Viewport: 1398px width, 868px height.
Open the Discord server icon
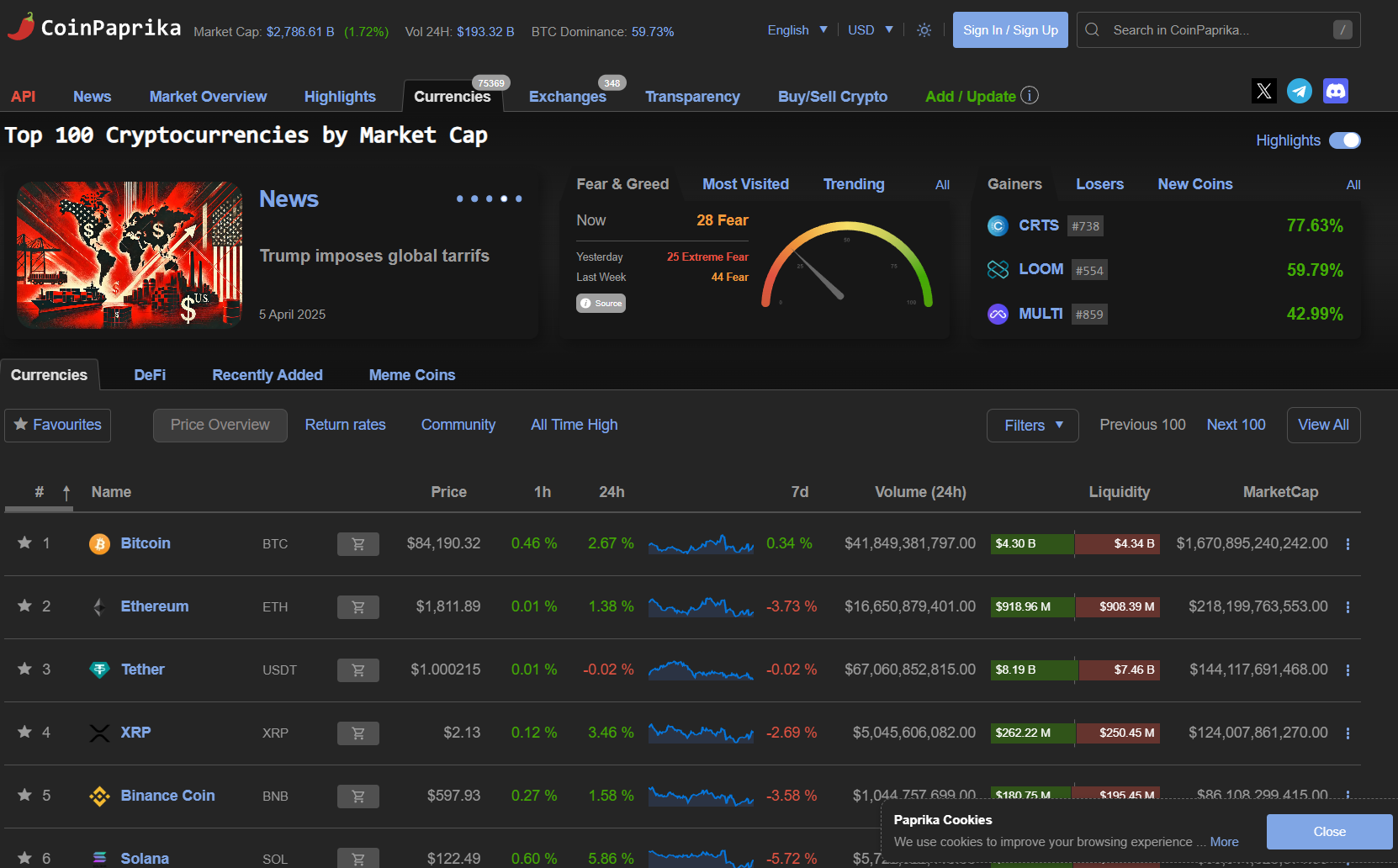click(1336, 91)
